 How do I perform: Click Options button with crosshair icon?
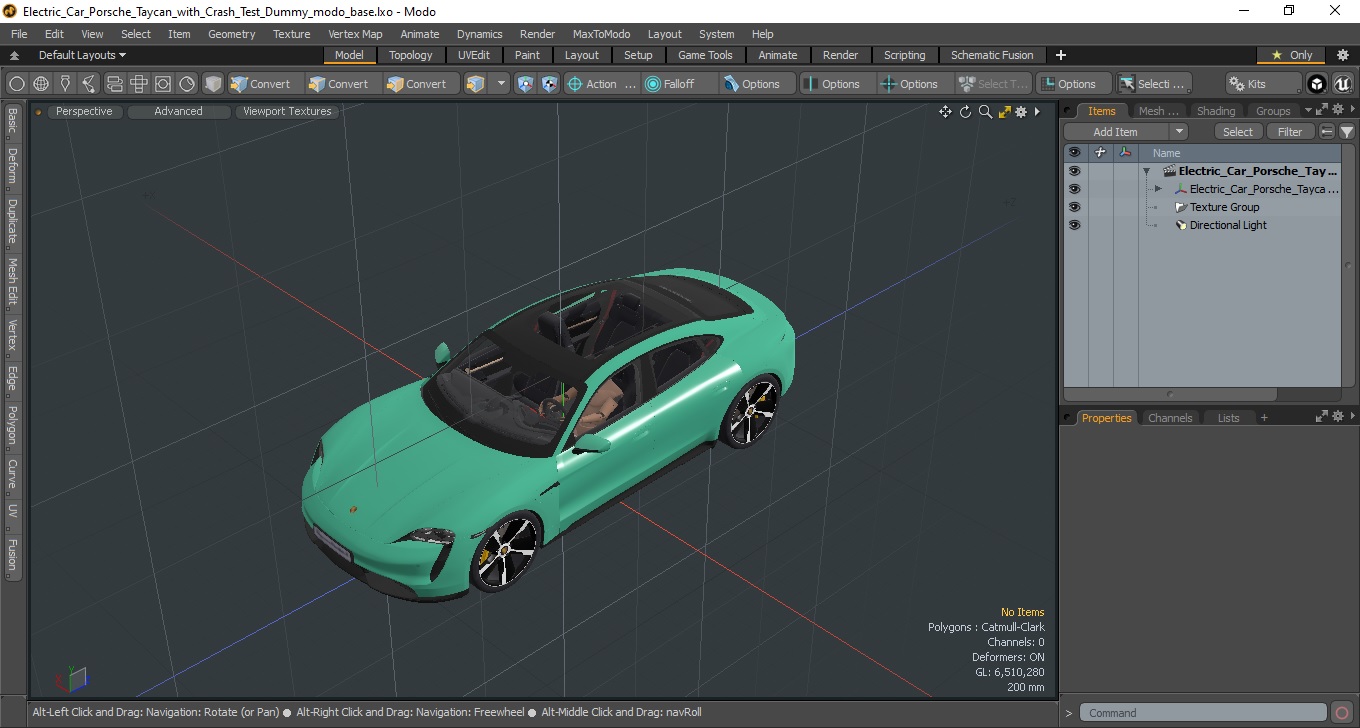(x=916, y=84)
